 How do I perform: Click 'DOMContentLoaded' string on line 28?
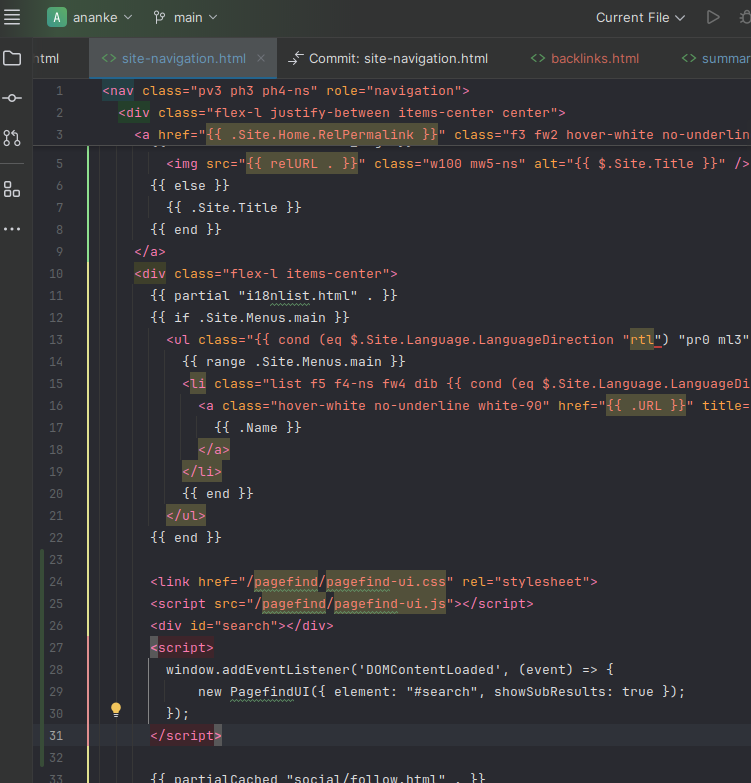(x=429, y=670)
